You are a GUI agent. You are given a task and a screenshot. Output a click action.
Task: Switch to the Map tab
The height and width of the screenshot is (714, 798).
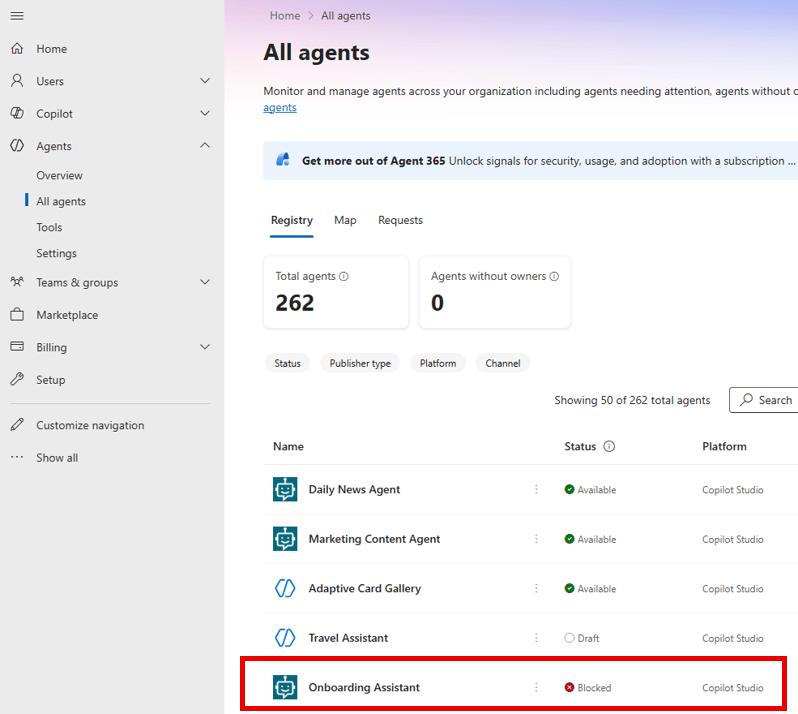tap(345, 220)
